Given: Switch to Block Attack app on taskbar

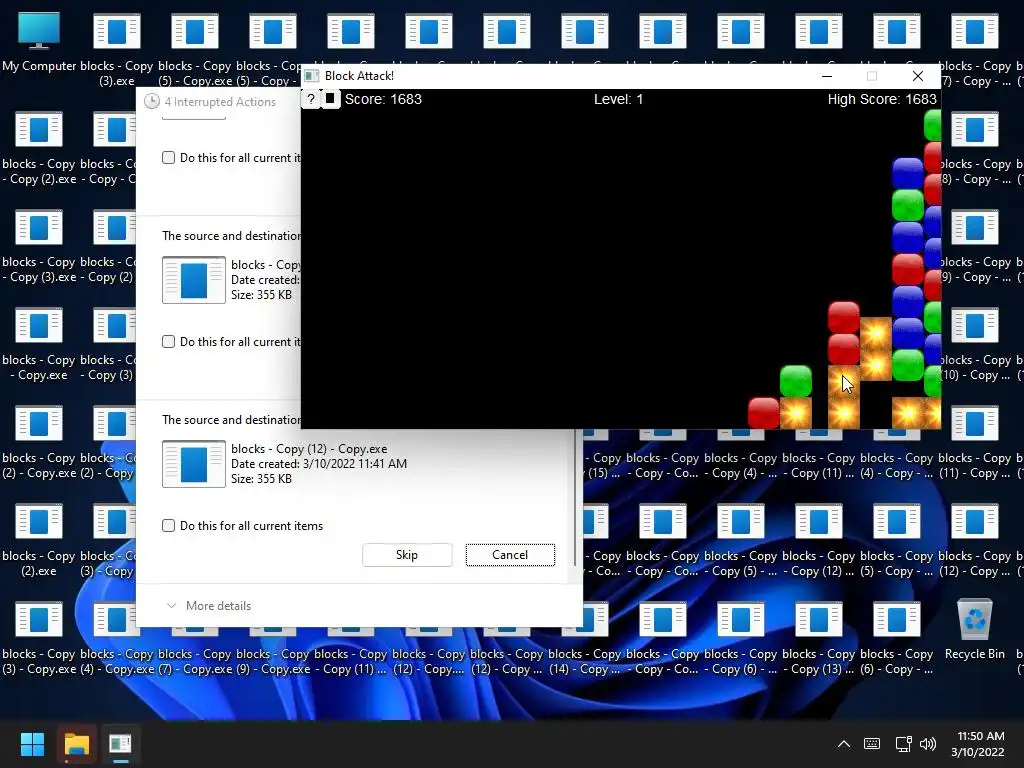Looking at the screenshot, I should [120, 744].
